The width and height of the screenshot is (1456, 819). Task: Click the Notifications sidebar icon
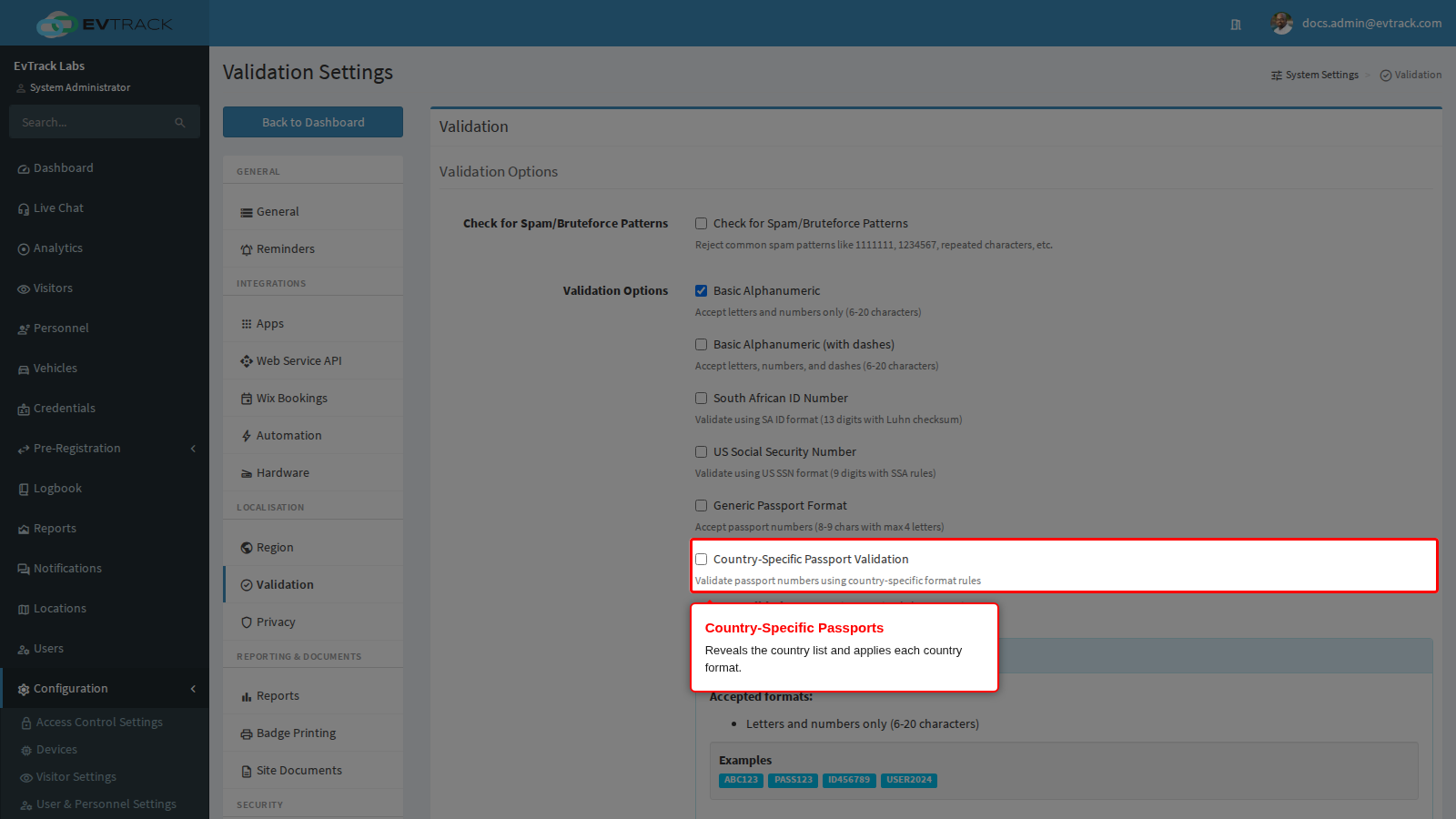[24, 570]
